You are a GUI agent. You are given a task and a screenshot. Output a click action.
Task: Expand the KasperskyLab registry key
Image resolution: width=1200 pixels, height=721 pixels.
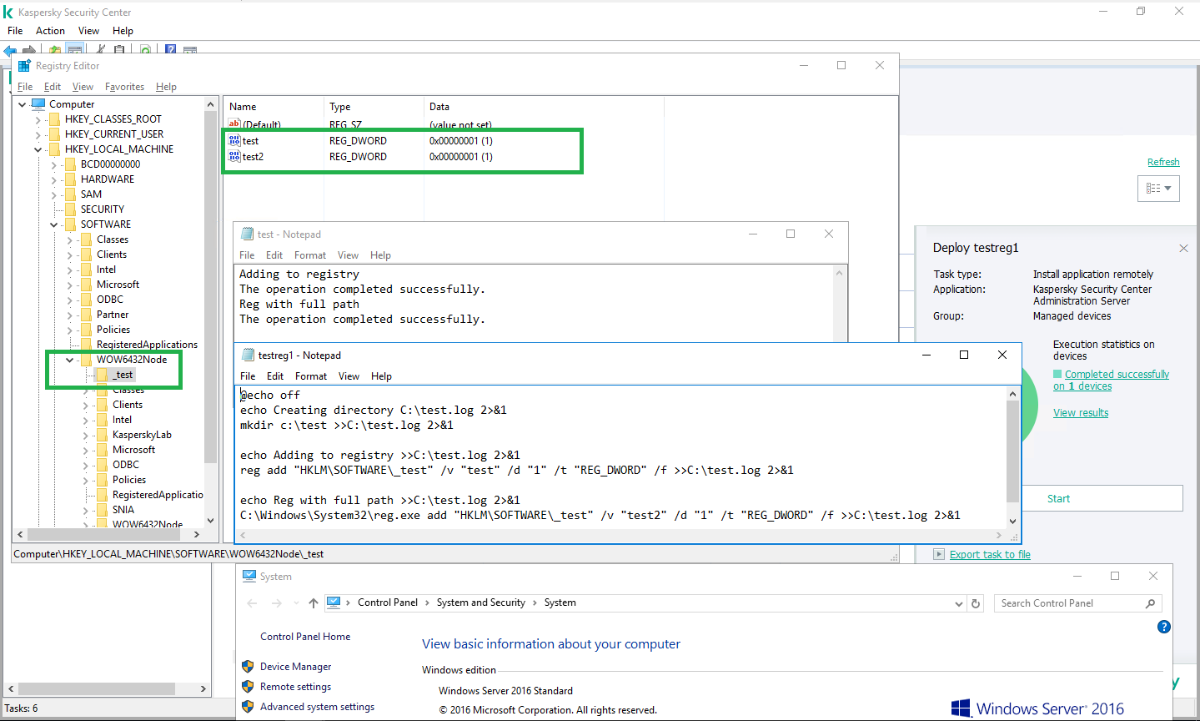coord(86,435)
